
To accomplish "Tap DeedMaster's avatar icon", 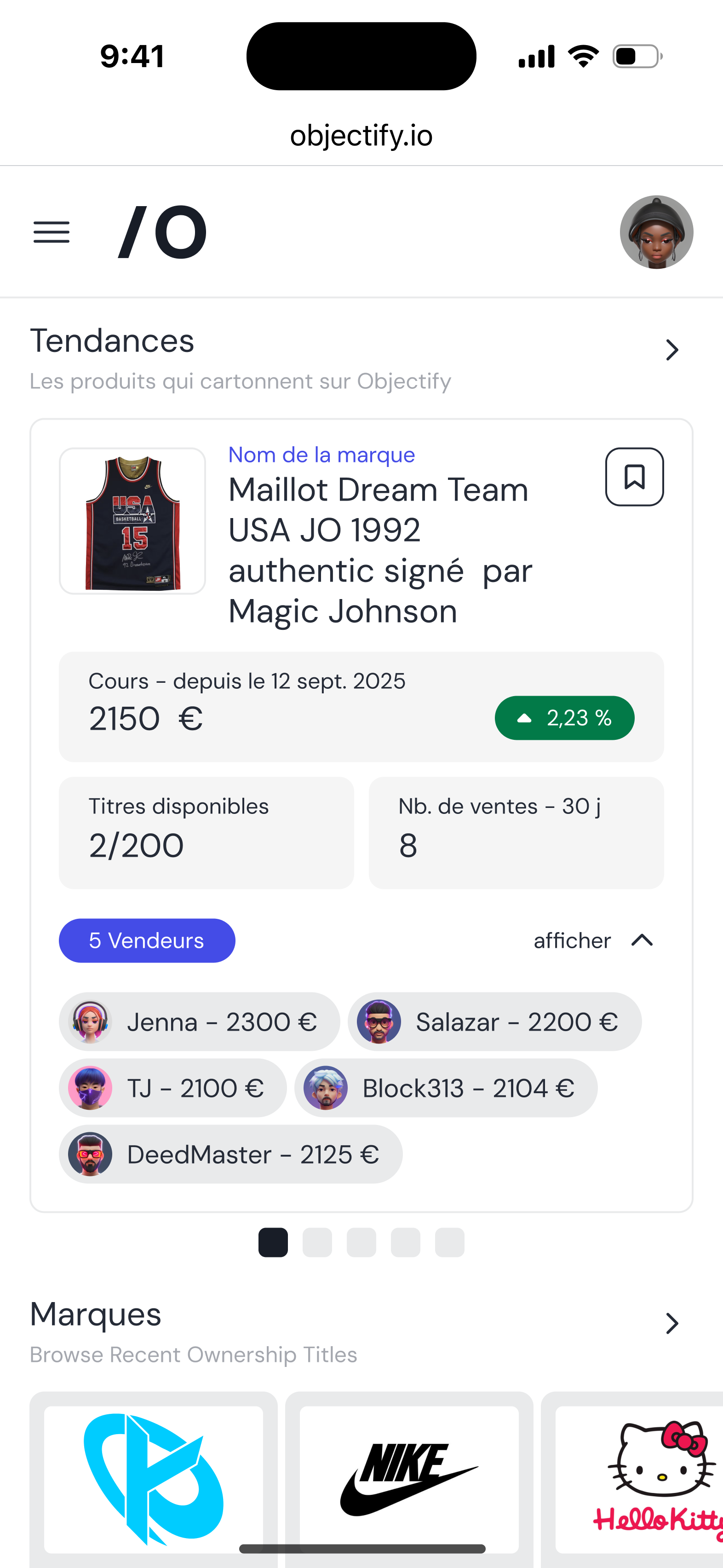I will (90, 1154).
